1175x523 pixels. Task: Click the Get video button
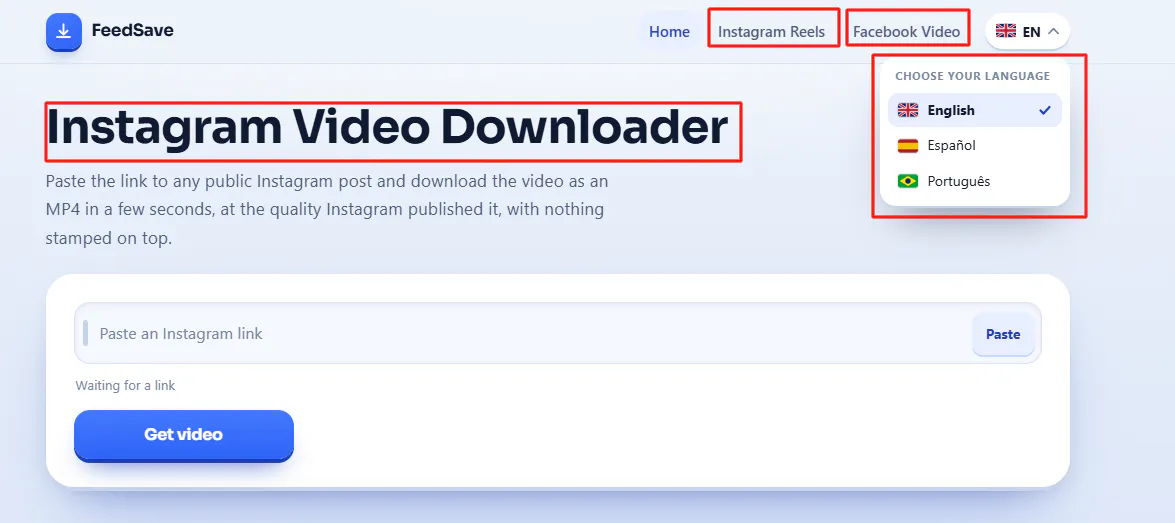184,435
